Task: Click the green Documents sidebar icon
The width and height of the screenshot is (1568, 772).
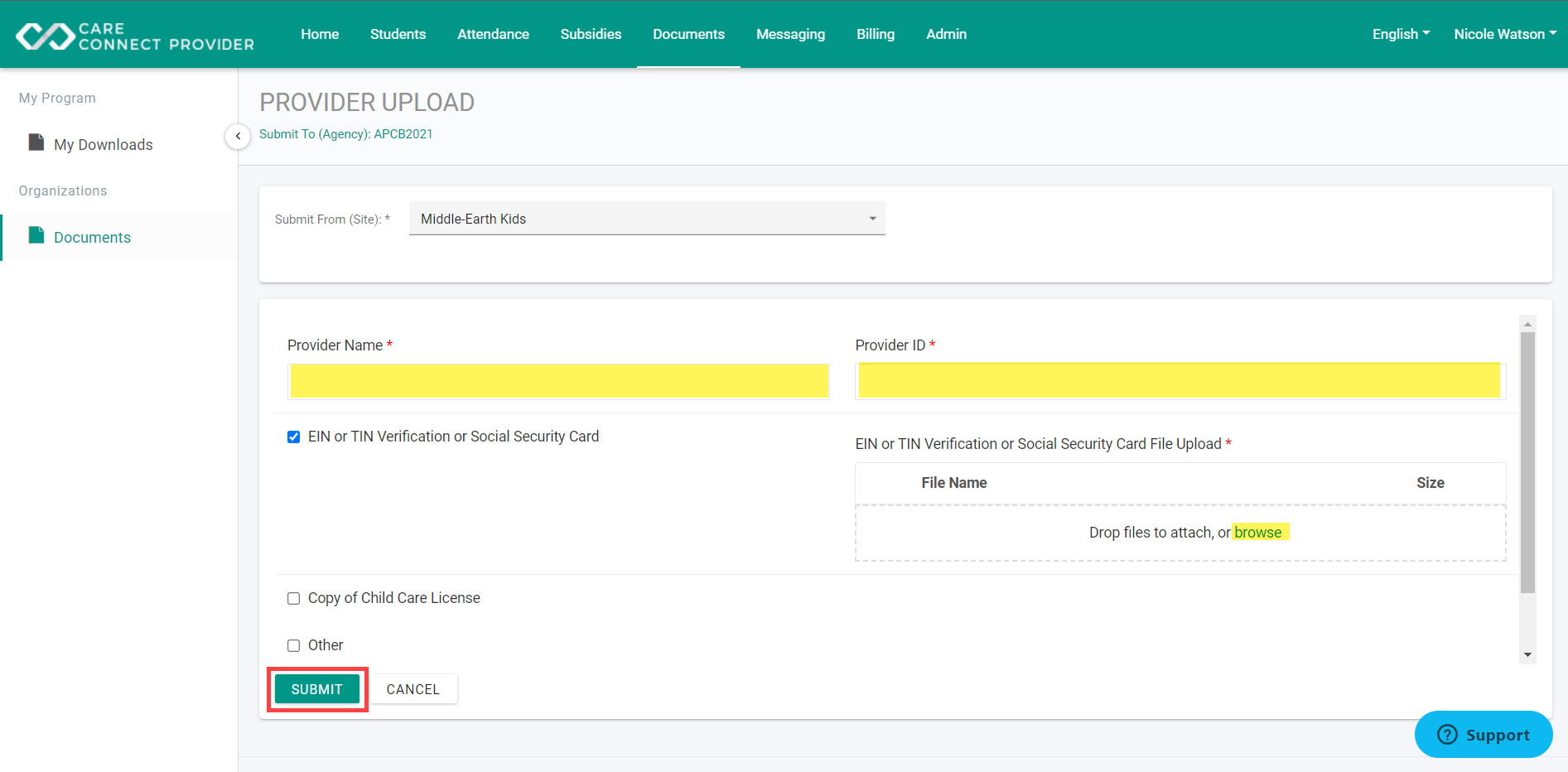Action: [36, 235]
